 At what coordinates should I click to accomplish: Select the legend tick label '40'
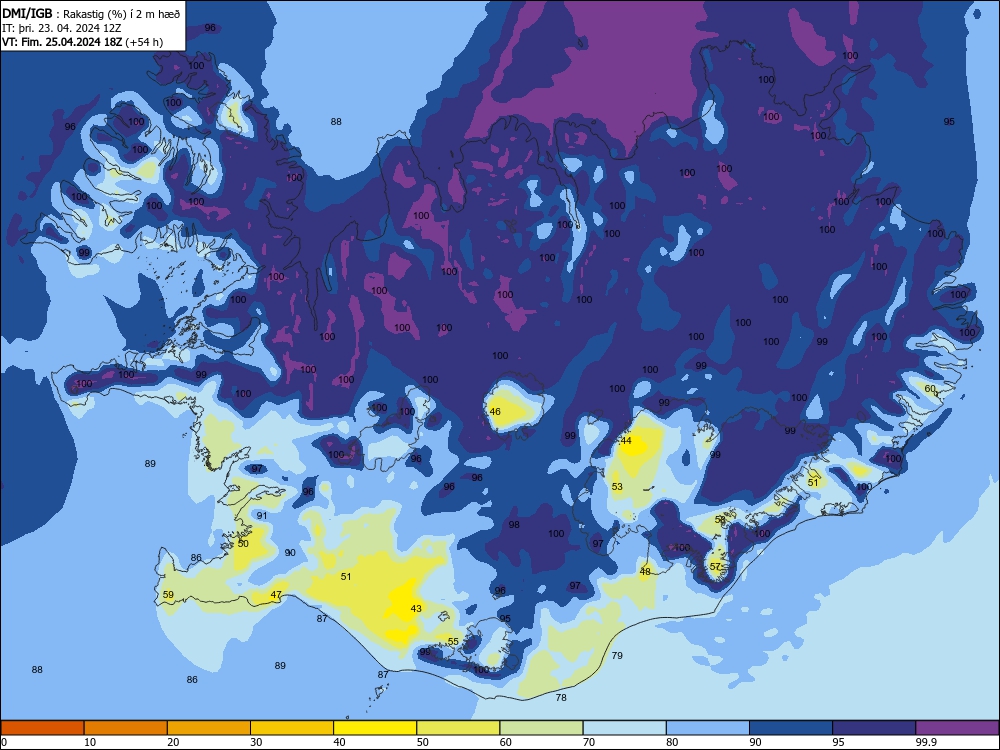tap(339, 742)
